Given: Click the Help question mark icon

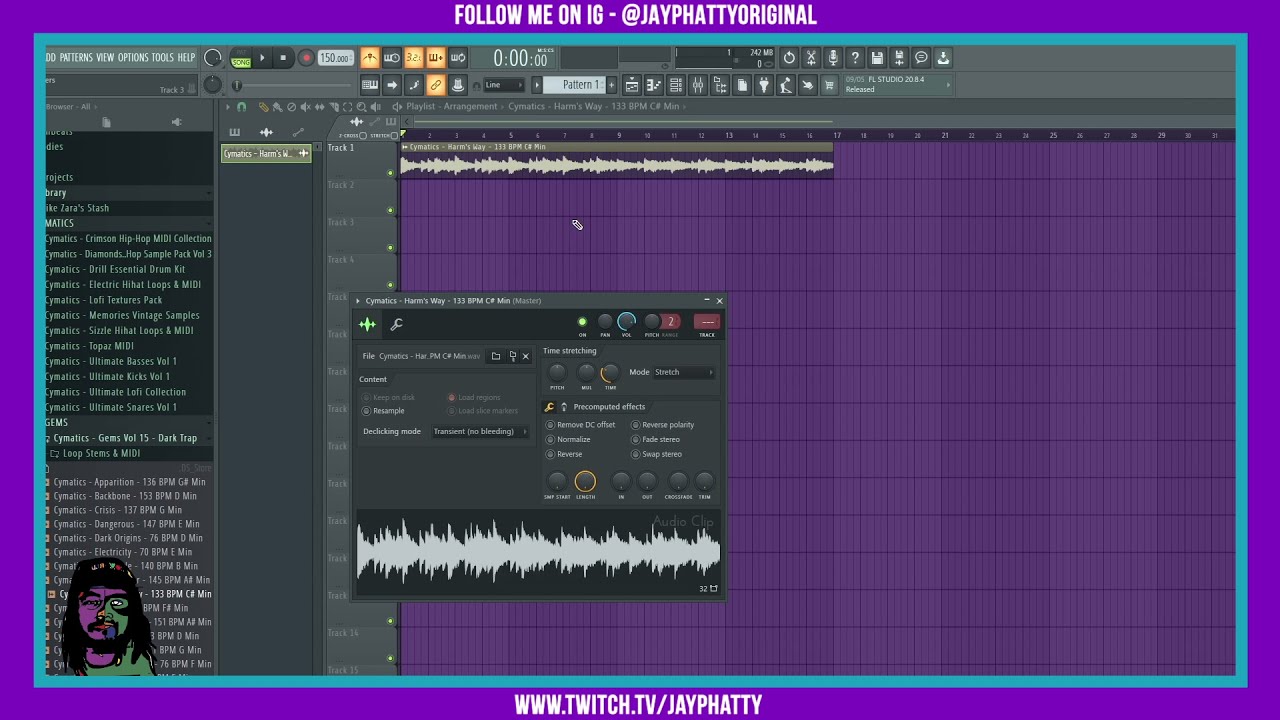Looking at the screenshot, I should 855,58.
